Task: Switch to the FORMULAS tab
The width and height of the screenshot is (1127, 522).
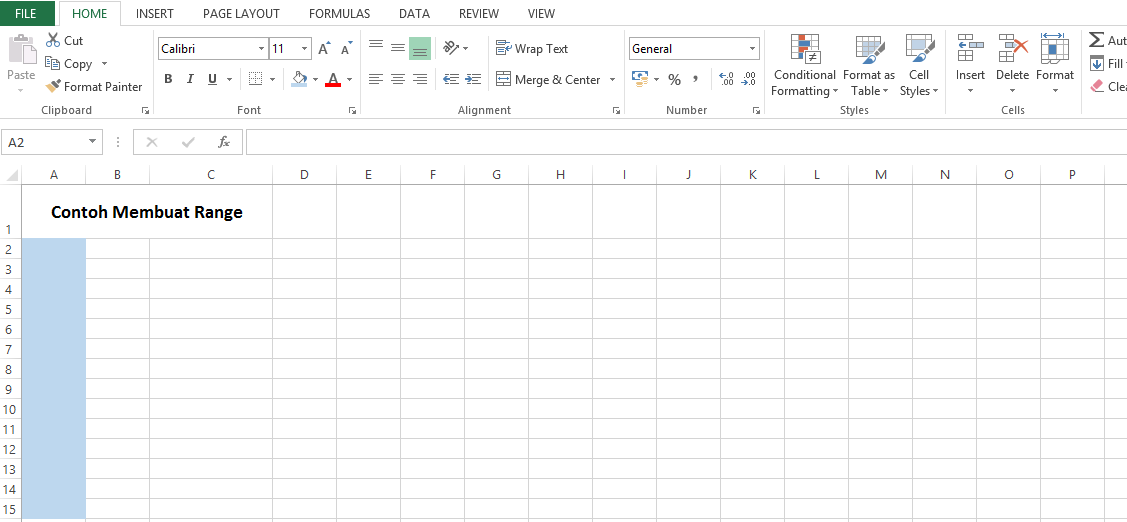Action: point(339,13)
